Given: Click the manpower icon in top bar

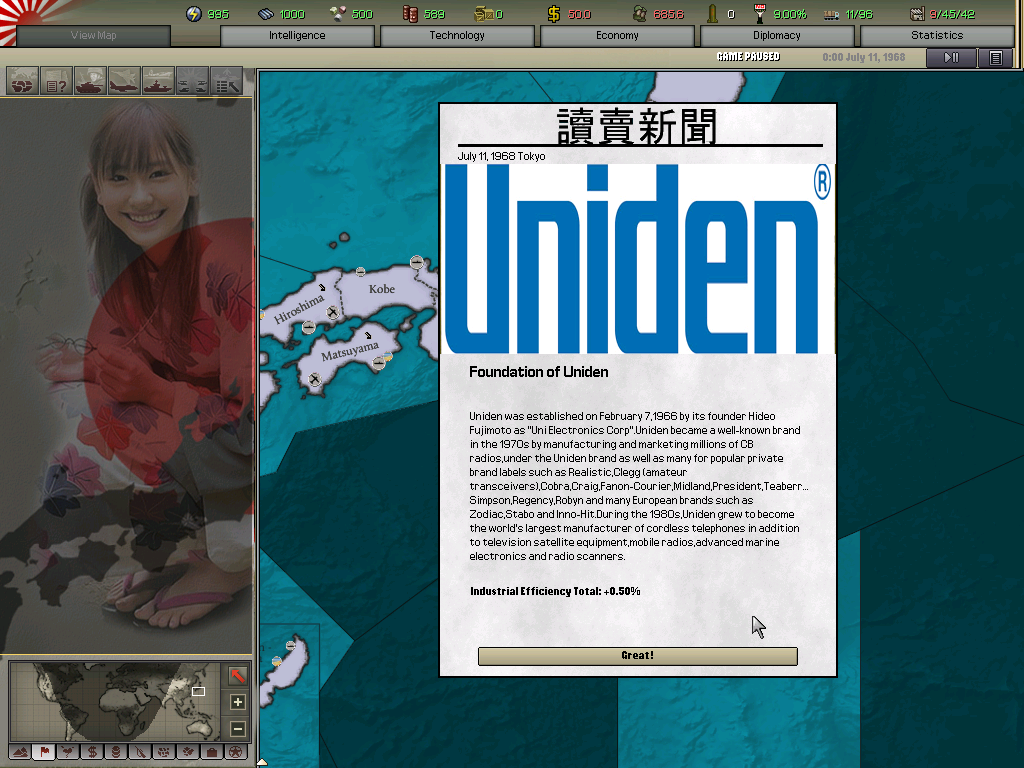Looking at the screenshot, I should pyautogui.click(x=713, y=14).
